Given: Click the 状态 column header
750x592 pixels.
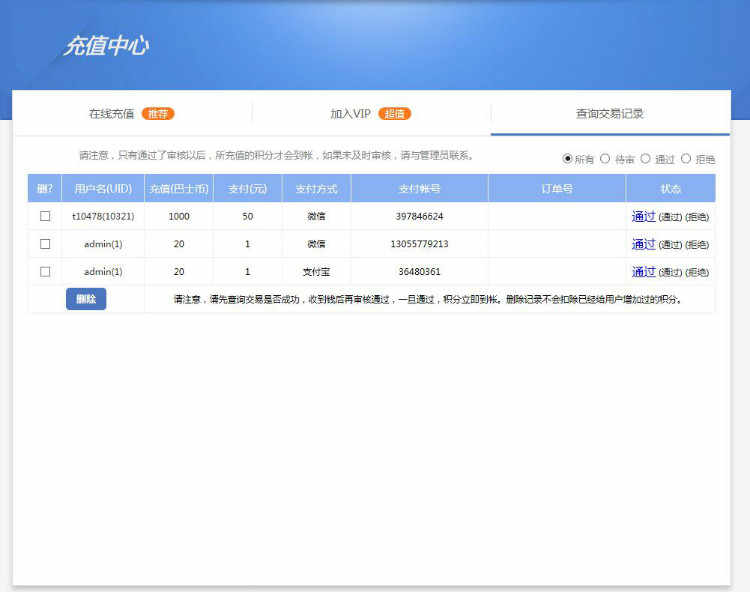Looking at the screenshot, I should pos(671,188).
